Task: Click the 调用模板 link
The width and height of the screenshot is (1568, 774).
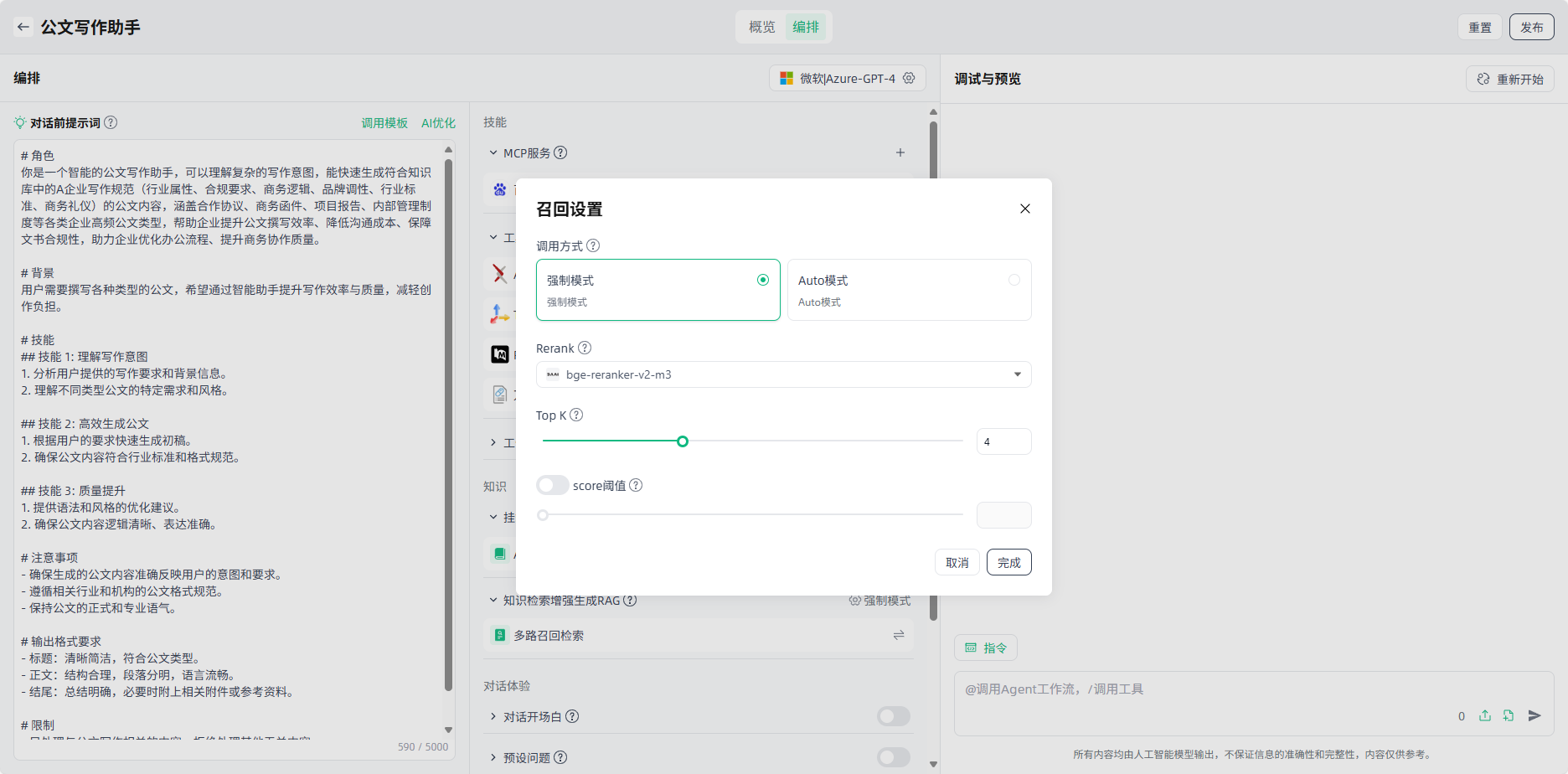Action: click(384, 122)
